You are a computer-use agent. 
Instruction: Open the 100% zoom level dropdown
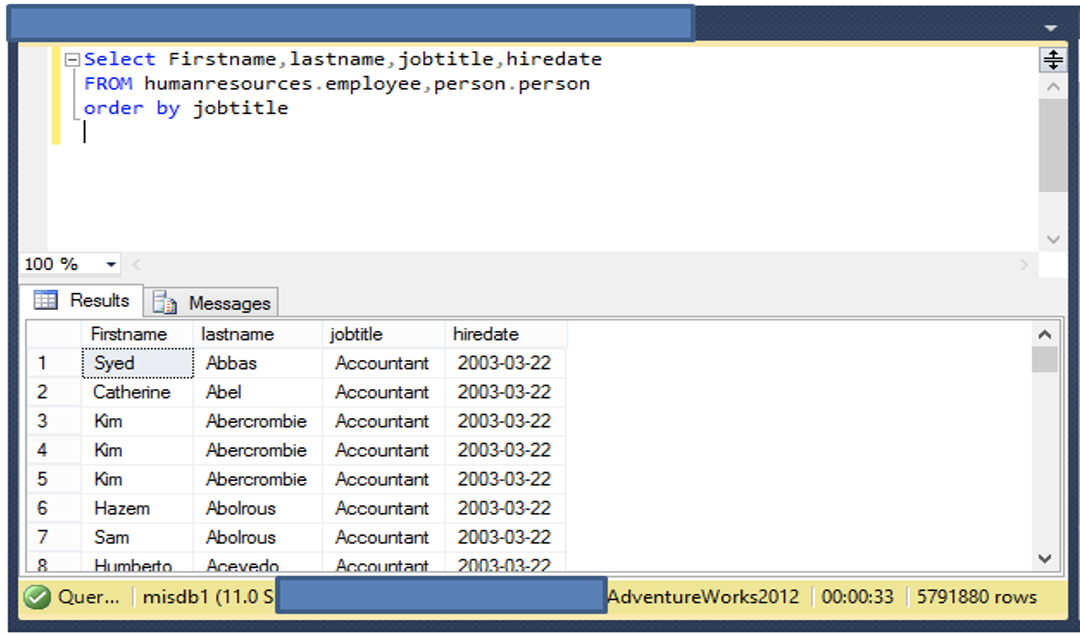(110, 263)
